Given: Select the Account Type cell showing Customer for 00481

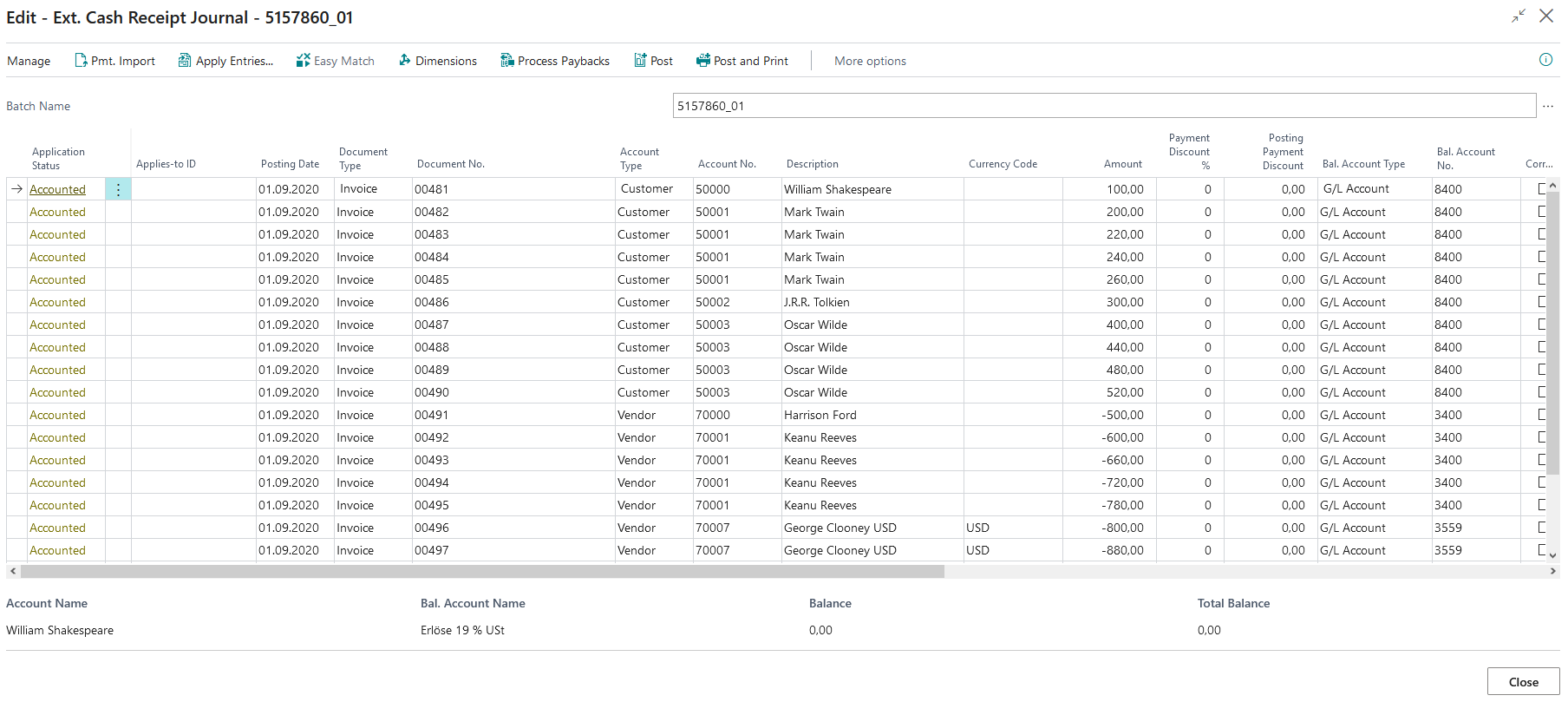Looking at the screenshot, I should tap(654, 189).
